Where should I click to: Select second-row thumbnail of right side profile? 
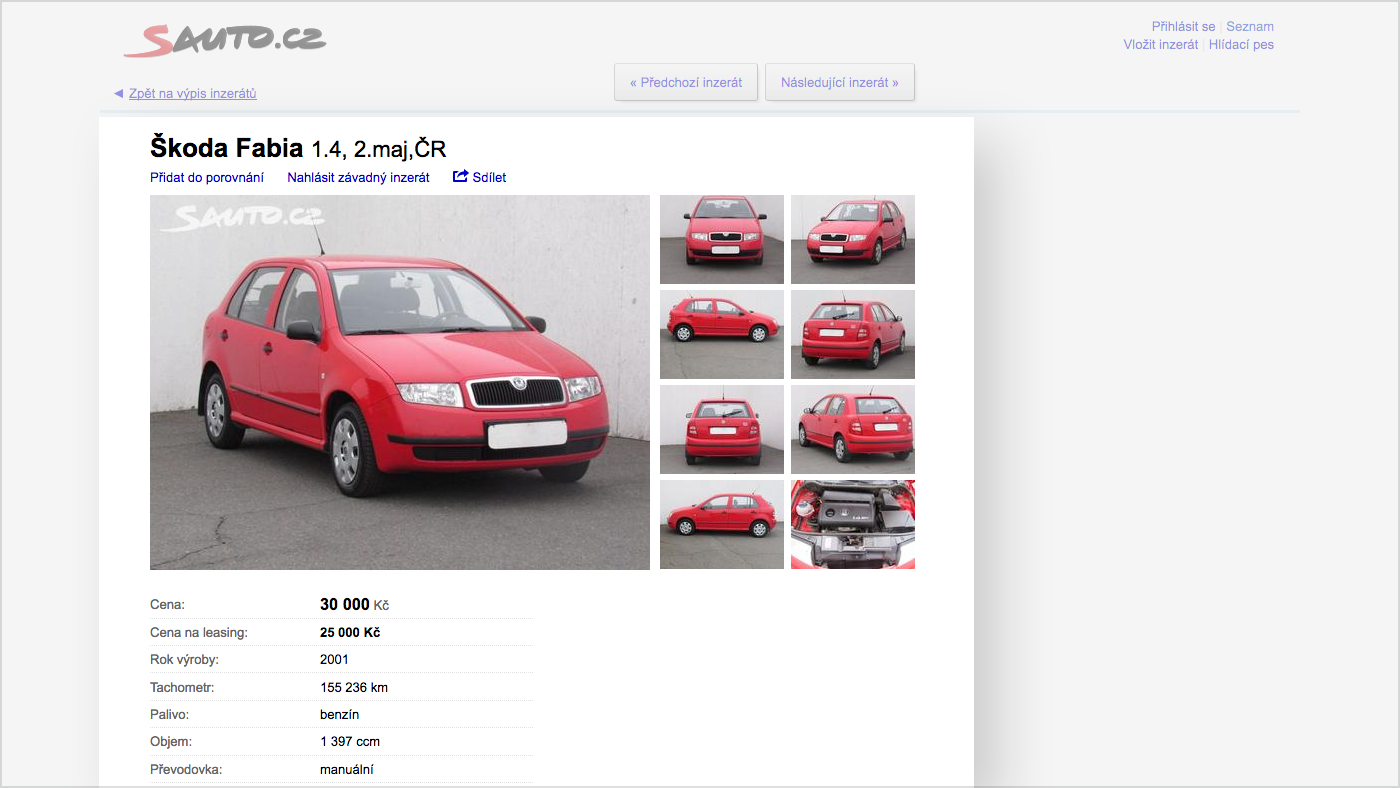click(x=722, y=334)
